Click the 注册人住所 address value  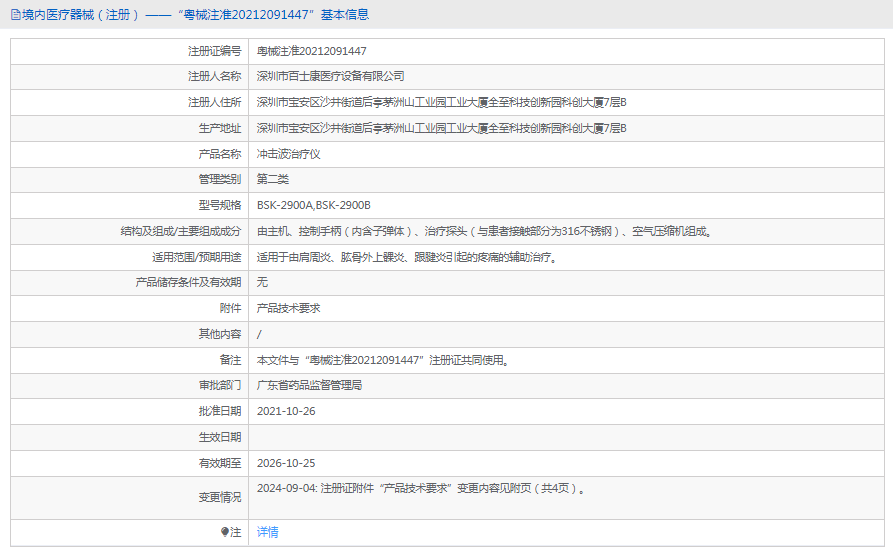click(441, 103)
